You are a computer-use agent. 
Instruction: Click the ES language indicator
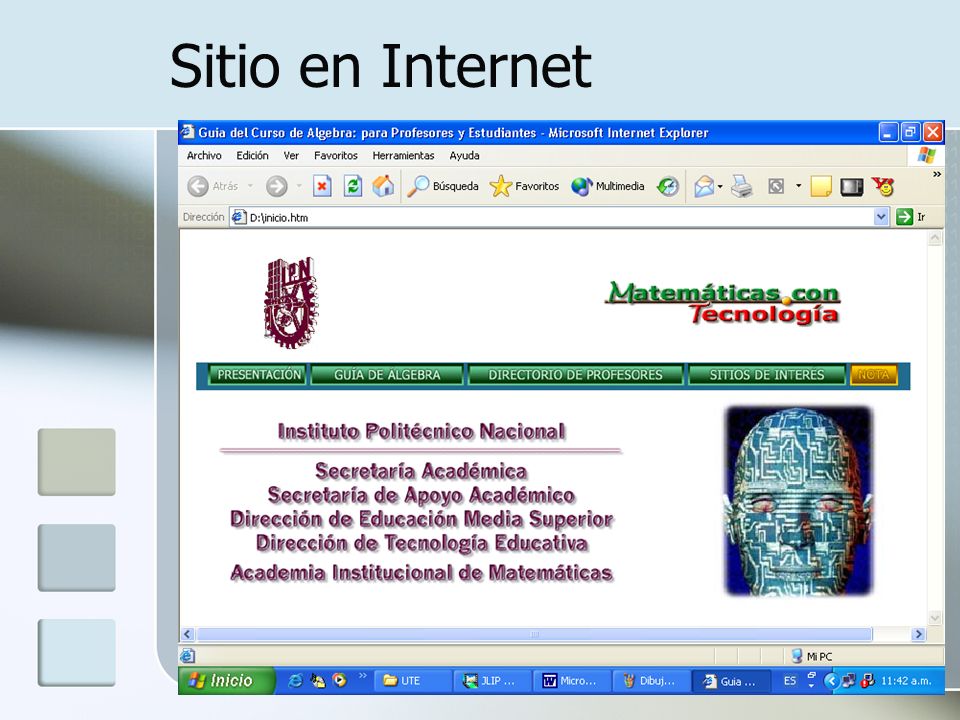790,680
